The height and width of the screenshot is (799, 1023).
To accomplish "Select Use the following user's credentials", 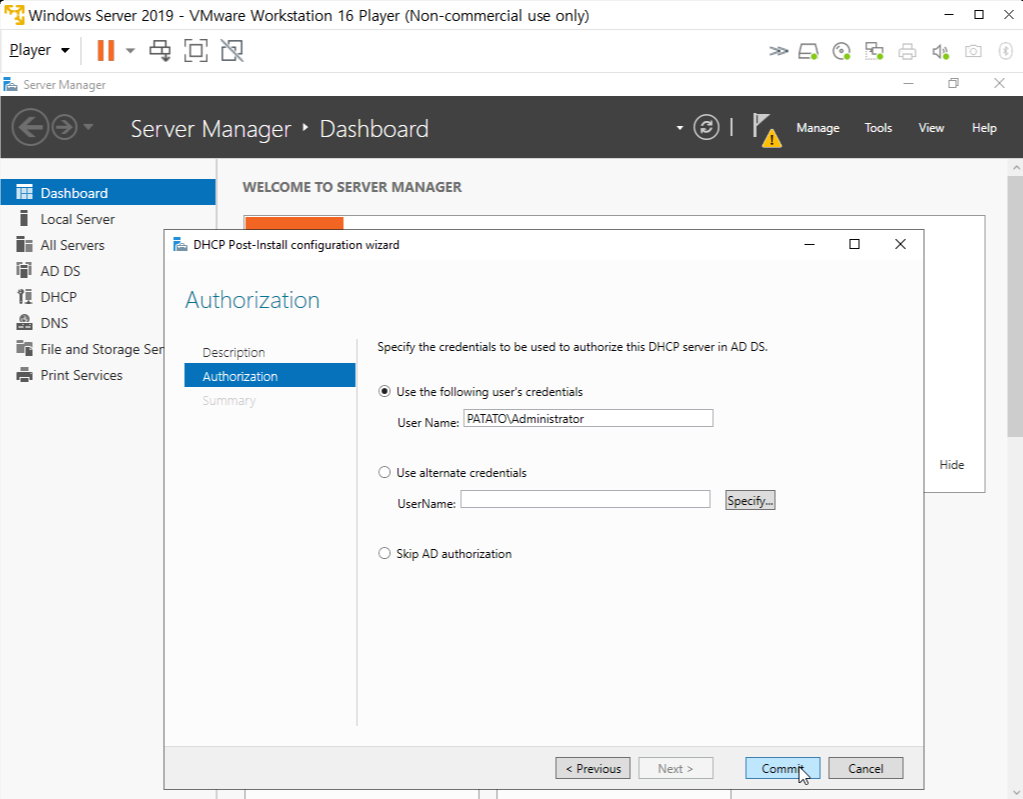I will pos(384,391).
